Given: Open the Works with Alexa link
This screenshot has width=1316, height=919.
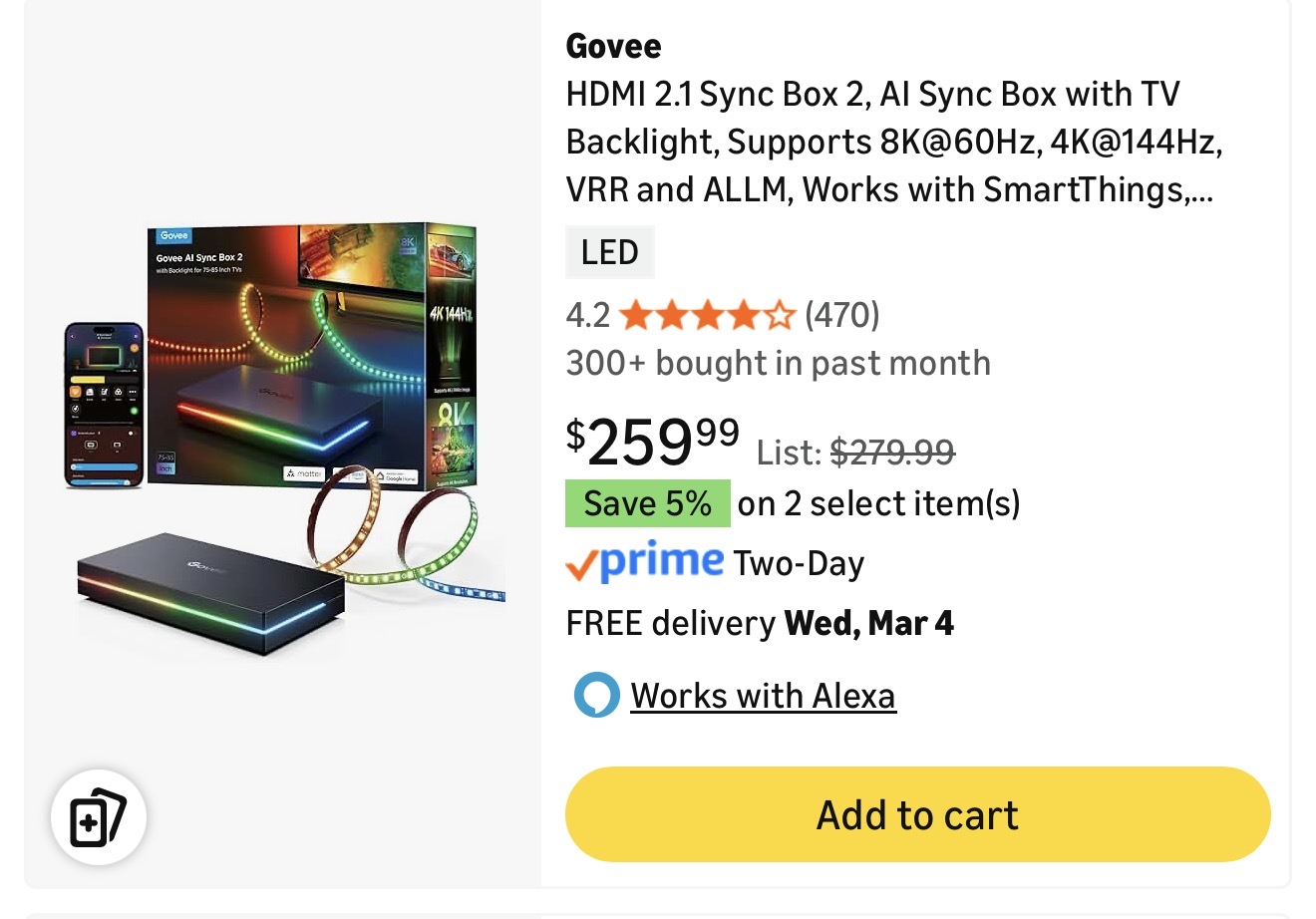Looking at the screenshot, I should point(763,695).
